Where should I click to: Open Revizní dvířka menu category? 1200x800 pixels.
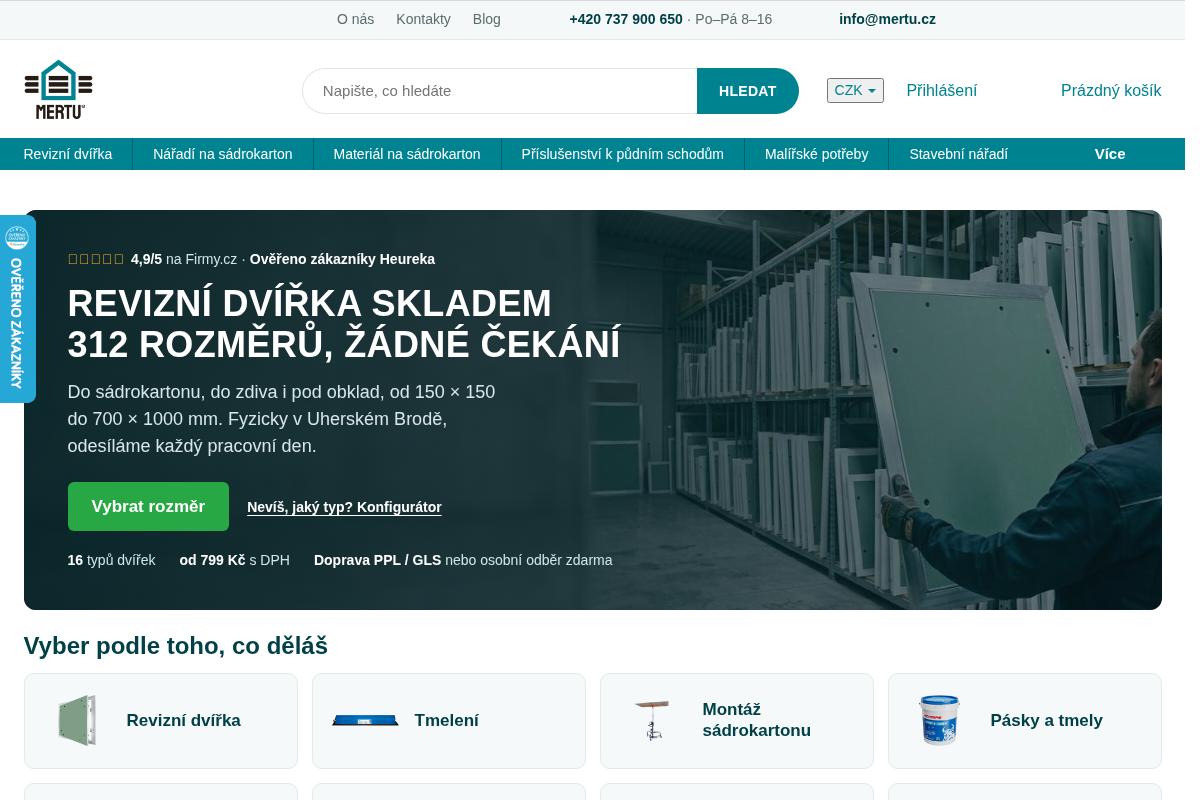[68, 154]
